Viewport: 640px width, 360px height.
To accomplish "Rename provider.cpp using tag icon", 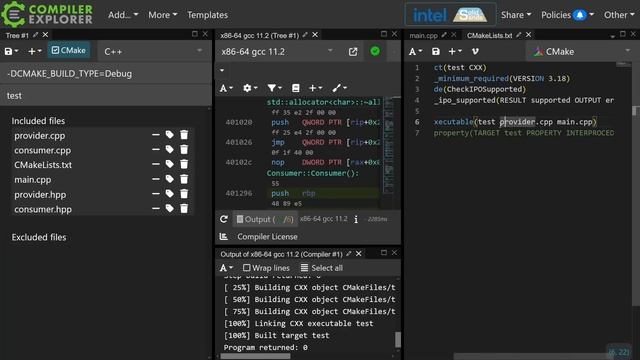I will click(x=169, y=135).
